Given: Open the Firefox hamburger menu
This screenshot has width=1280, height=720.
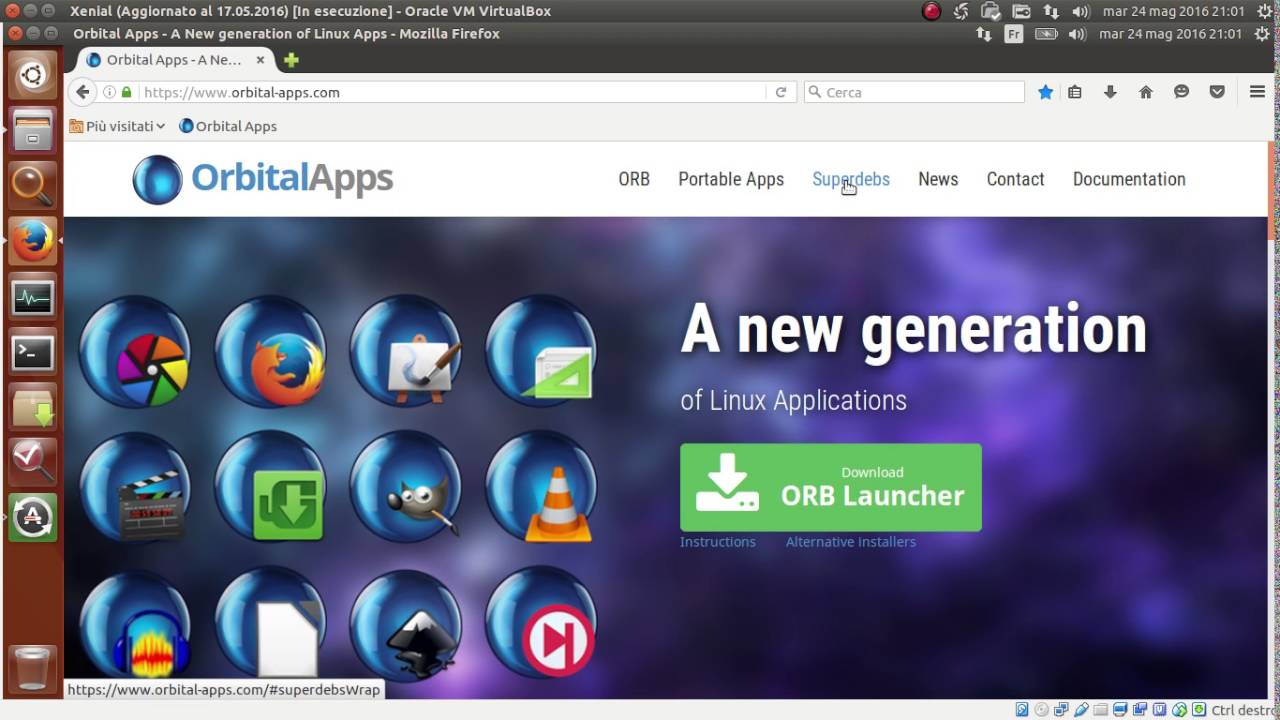Looking at the screenshot, I should coord(1258,92).
